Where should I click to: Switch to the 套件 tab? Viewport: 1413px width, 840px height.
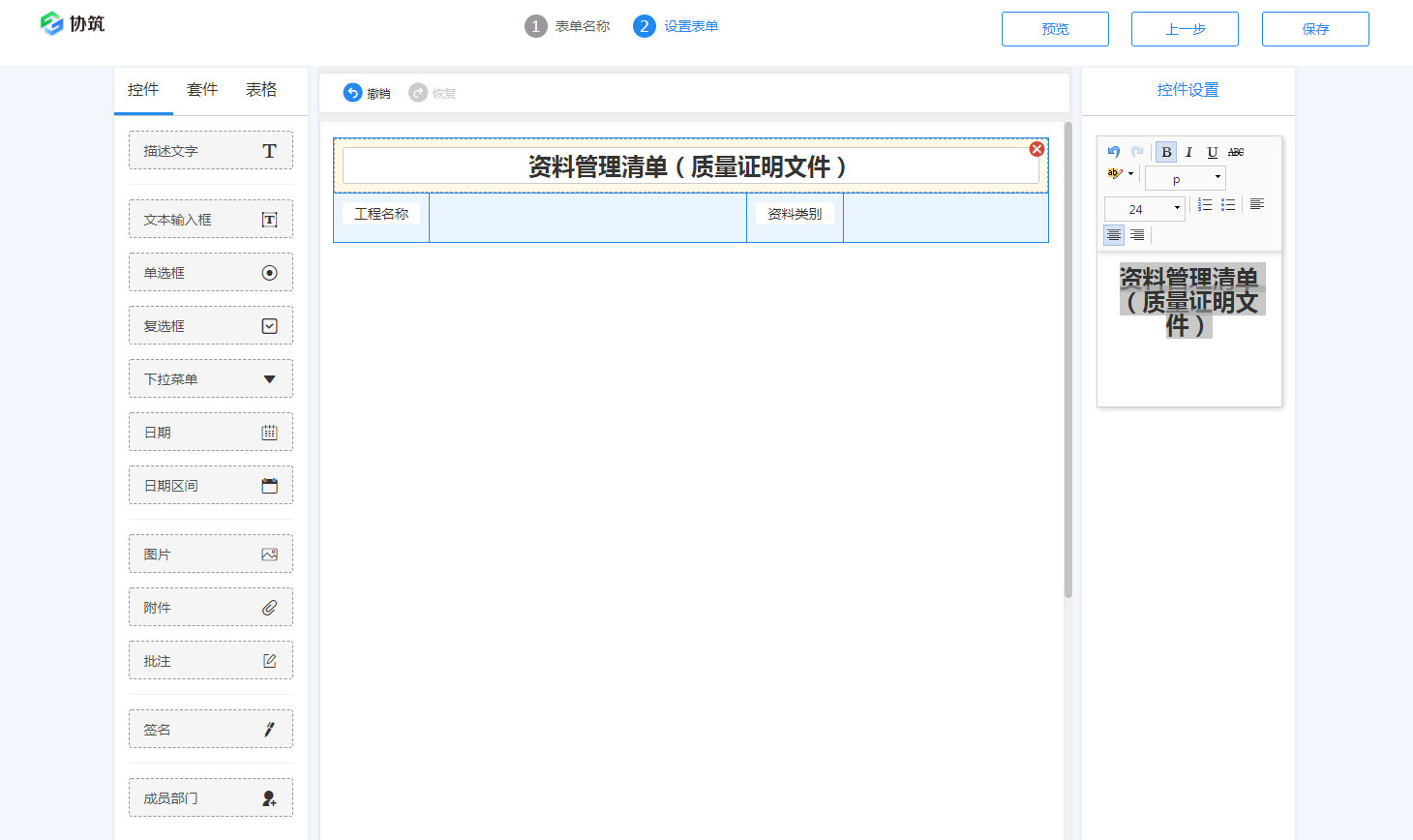tap(202, 89)
